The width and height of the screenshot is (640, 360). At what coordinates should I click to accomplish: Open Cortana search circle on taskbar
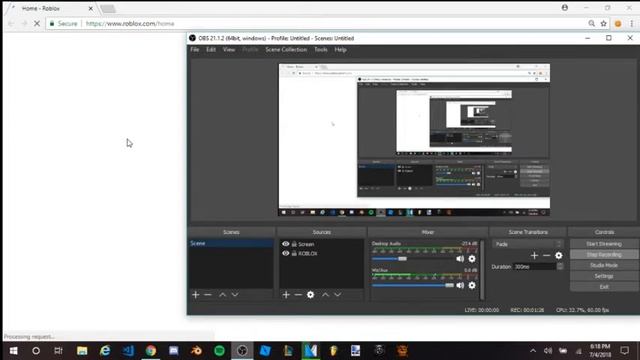point(36,351)
